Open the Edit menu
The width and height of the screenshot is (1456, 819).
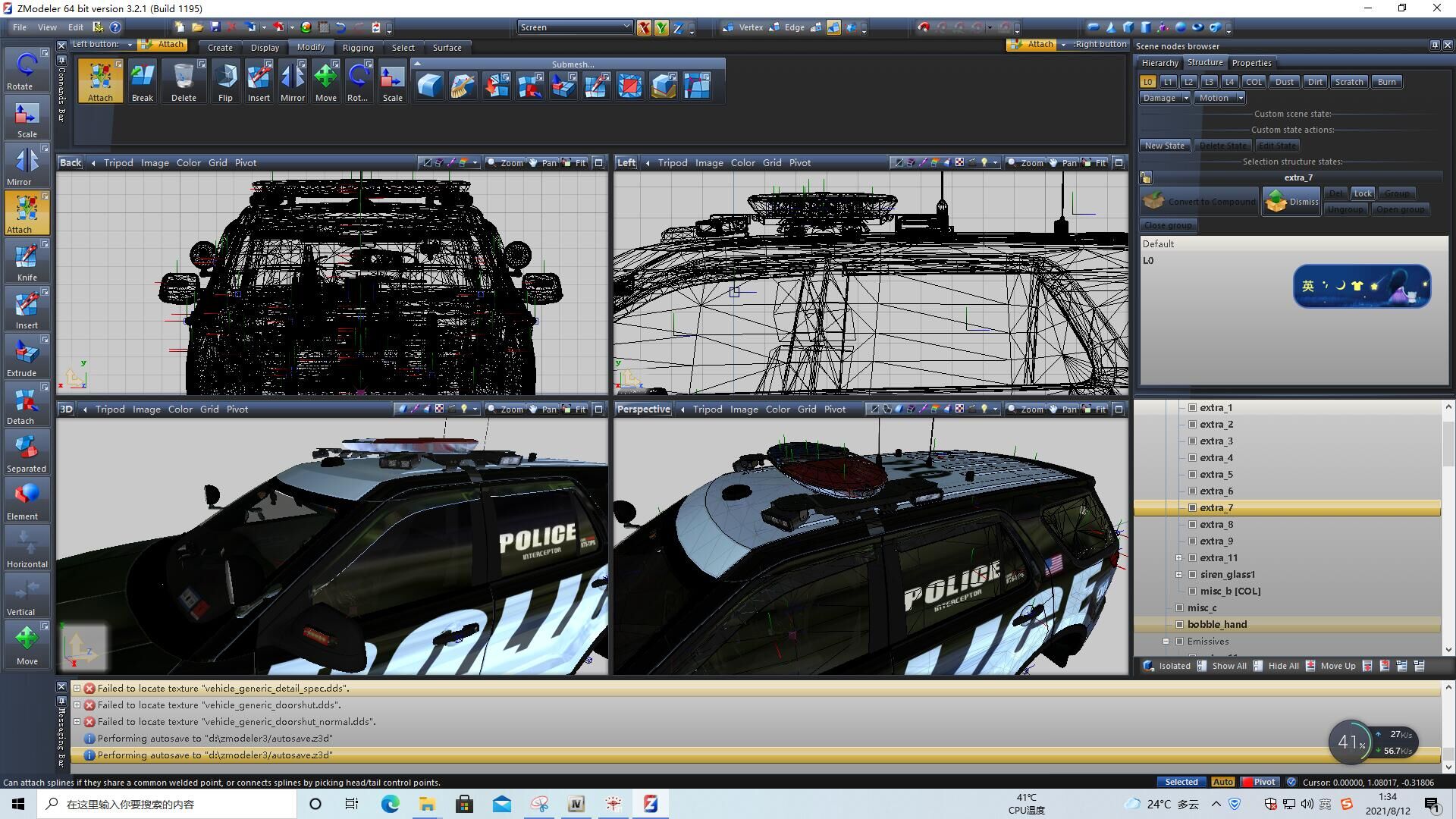76,27
